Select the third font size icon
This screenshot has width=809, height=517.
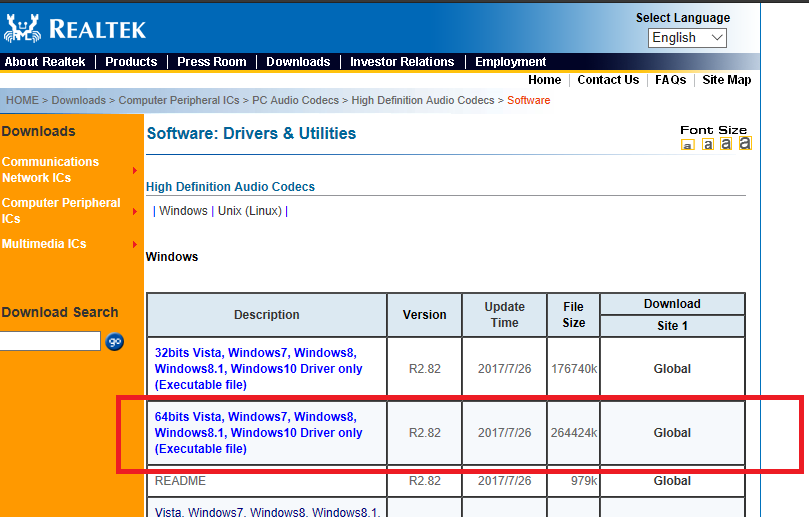[726, 143]
